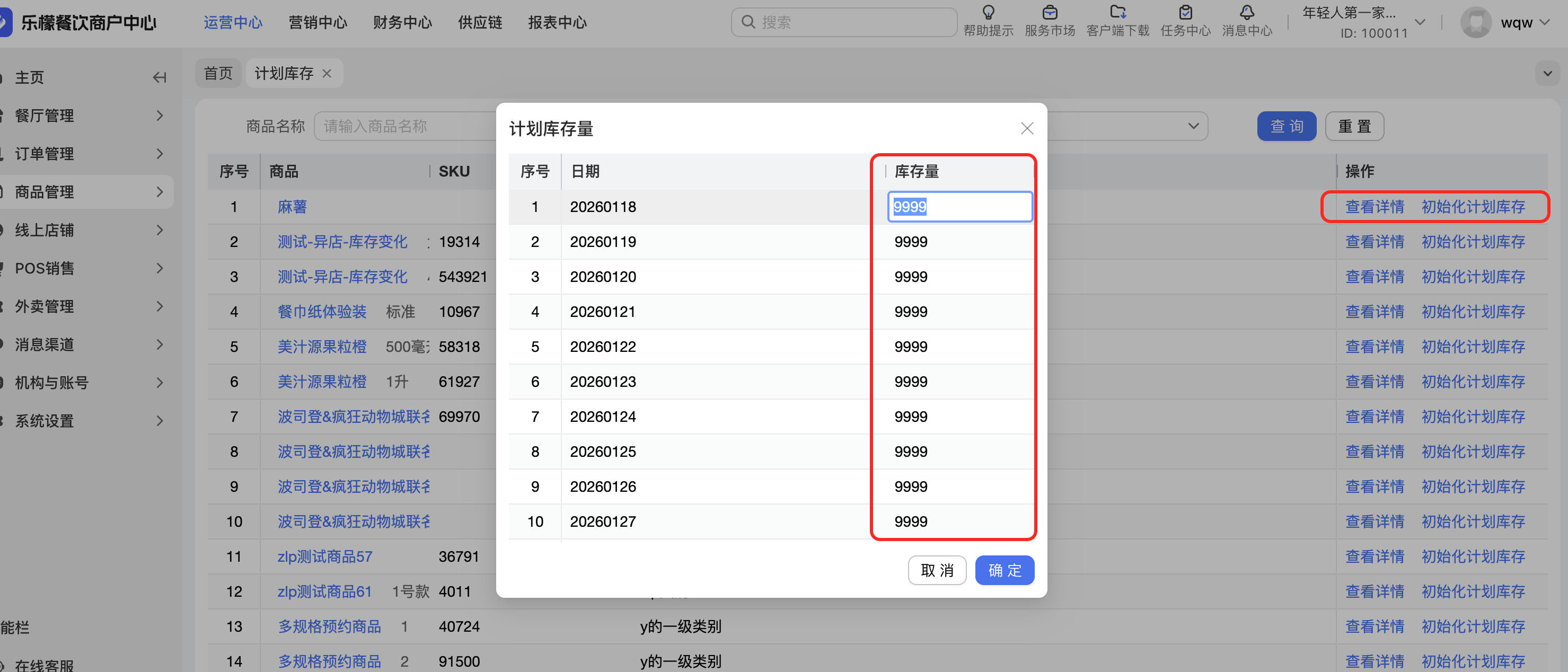
Task: Click the 帮助提示 lightbulb icon
Action: tap(988, 12)
